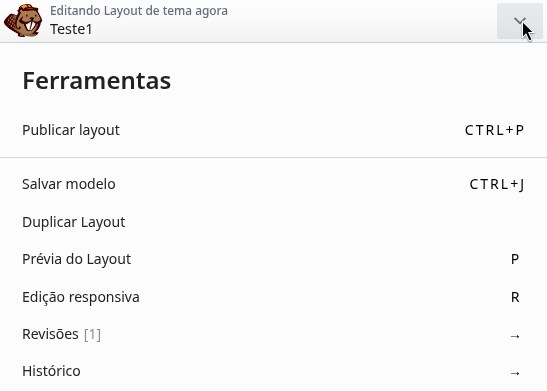Click the arrow icon next to Revisões
Image resolution: width=547 pixels, height=391 pixels.
tap(515, 336)
